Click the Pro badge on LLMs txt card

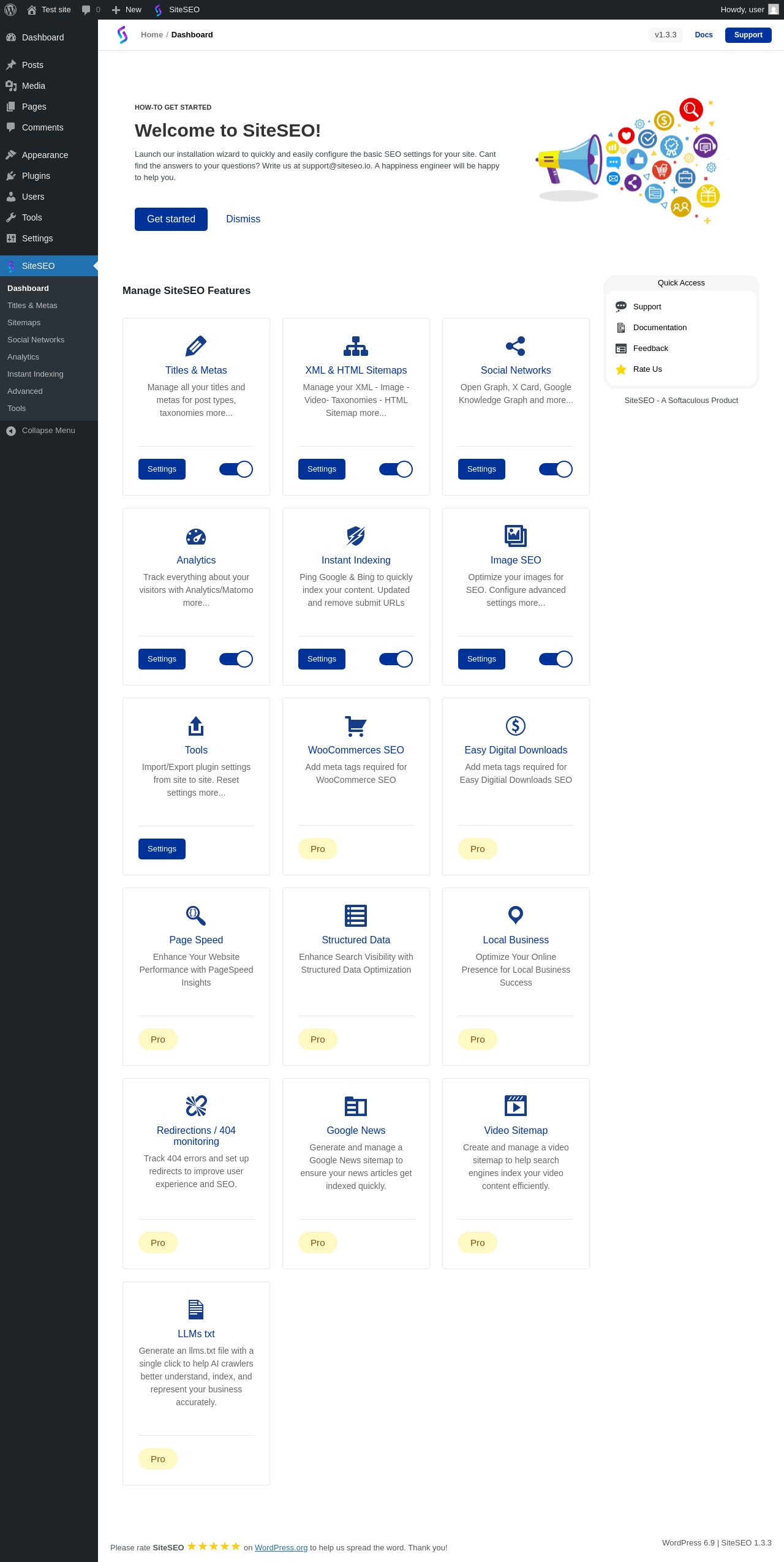158,1459
